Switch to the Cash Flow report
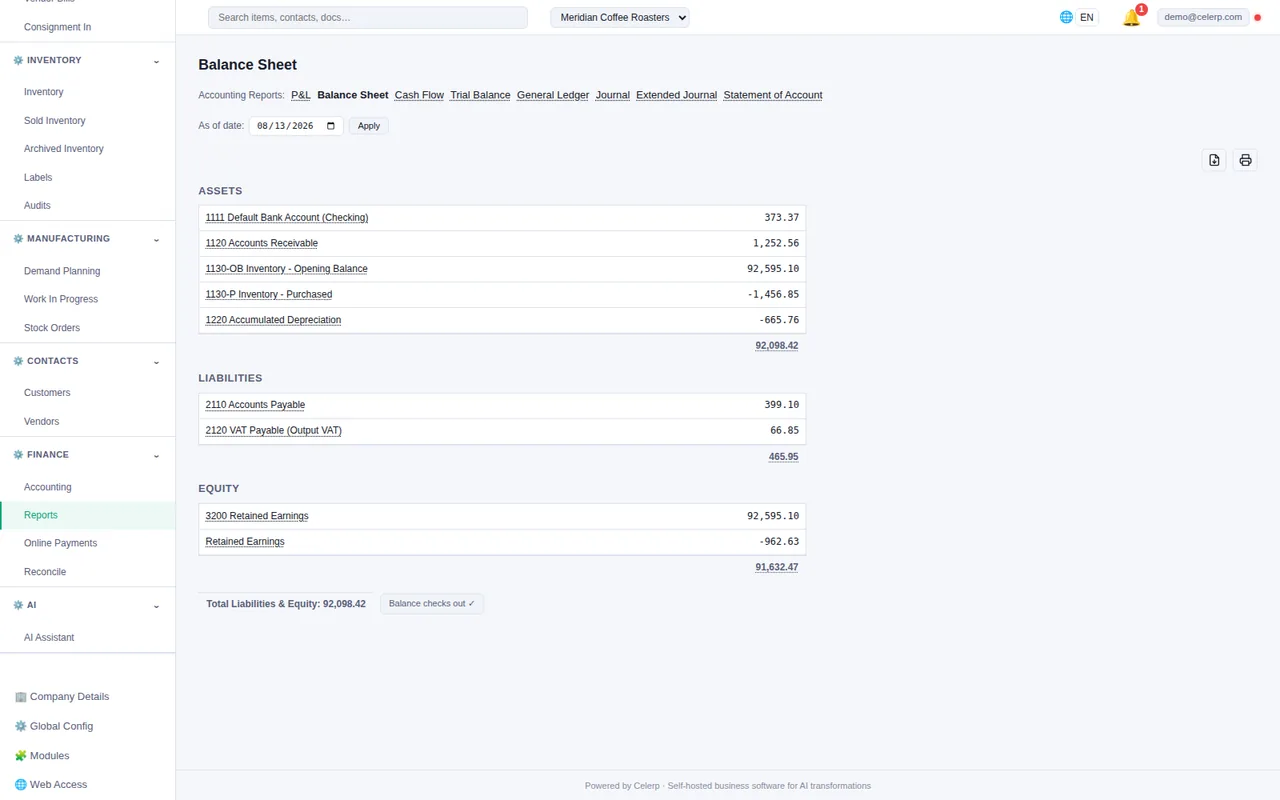This screenshot has width=1280, height=800. [419, 95]
